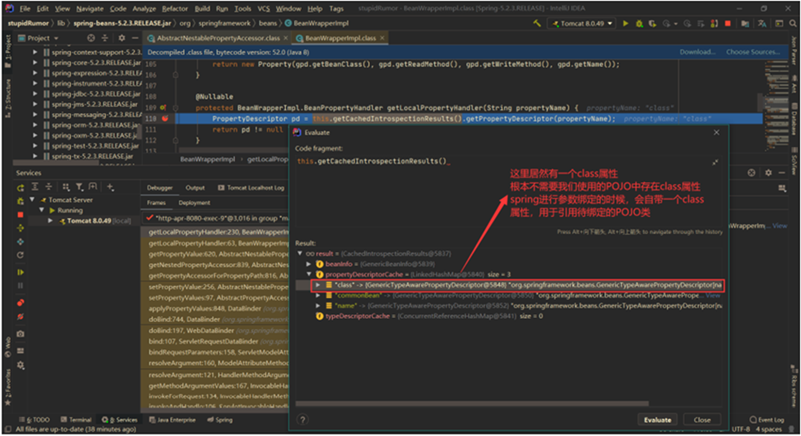Expand the code fragment editor with expand icon
This screenshot has height=436, width=801.
point(714,161)
